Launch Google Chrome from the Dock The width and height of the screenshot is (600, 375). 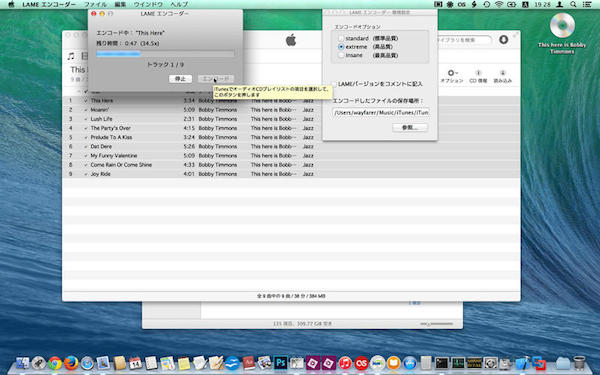55,363
